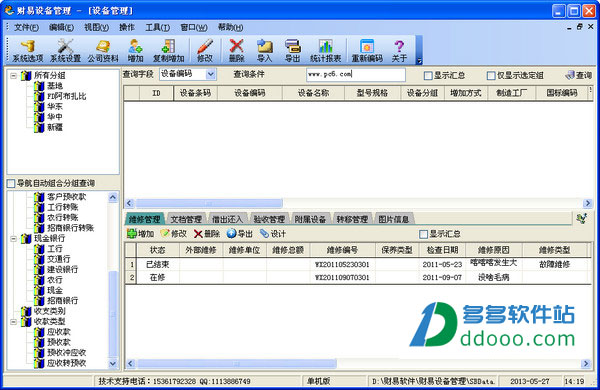
Task: Click the 检查日期 column header
Action: [442, 250]
